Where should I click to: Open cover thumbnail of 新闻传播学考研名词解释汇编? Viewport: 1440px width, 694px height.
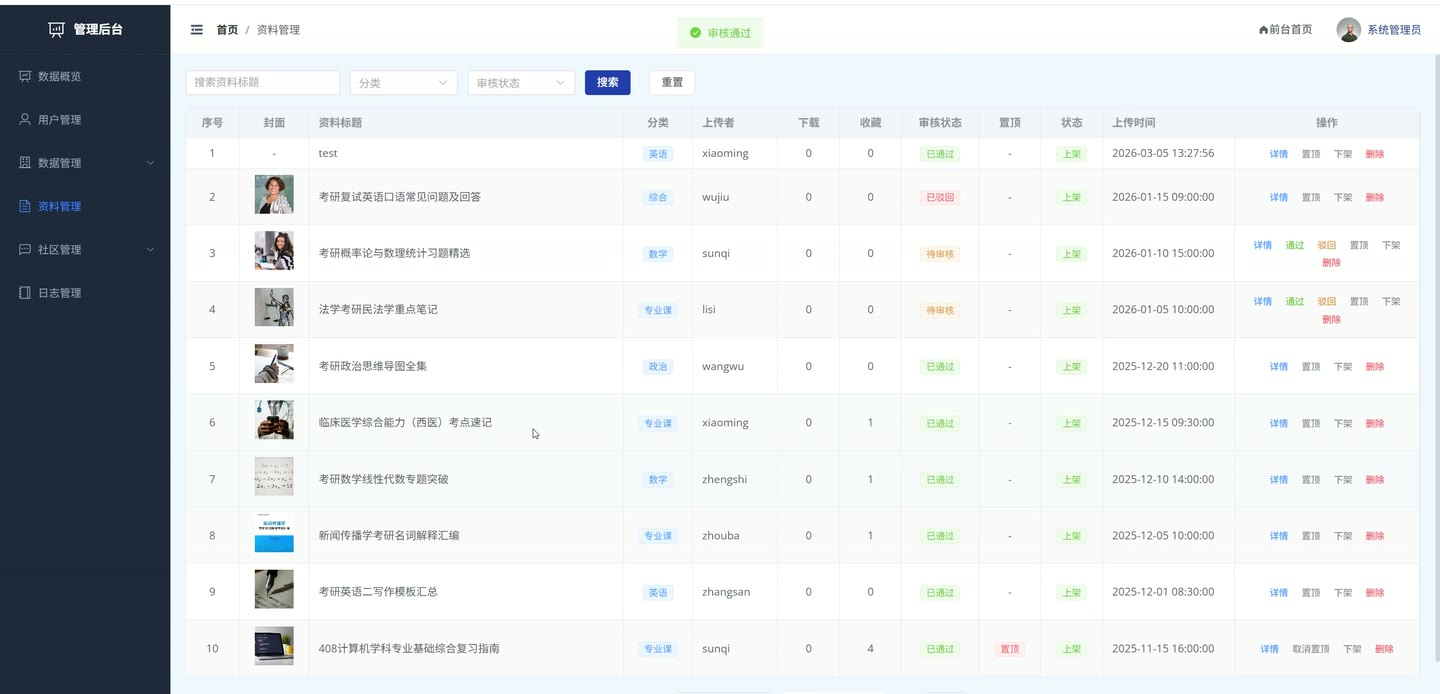274,533
